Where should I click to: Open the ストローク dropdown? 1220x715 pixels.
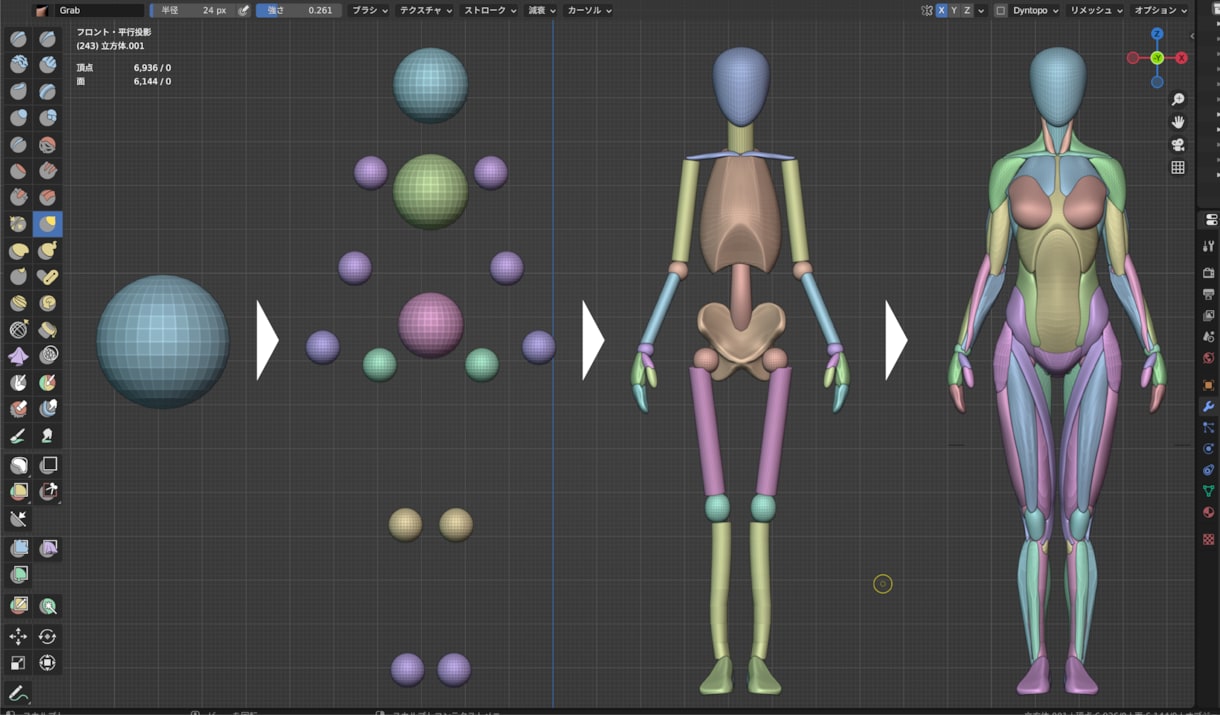[x=490, y=10]
